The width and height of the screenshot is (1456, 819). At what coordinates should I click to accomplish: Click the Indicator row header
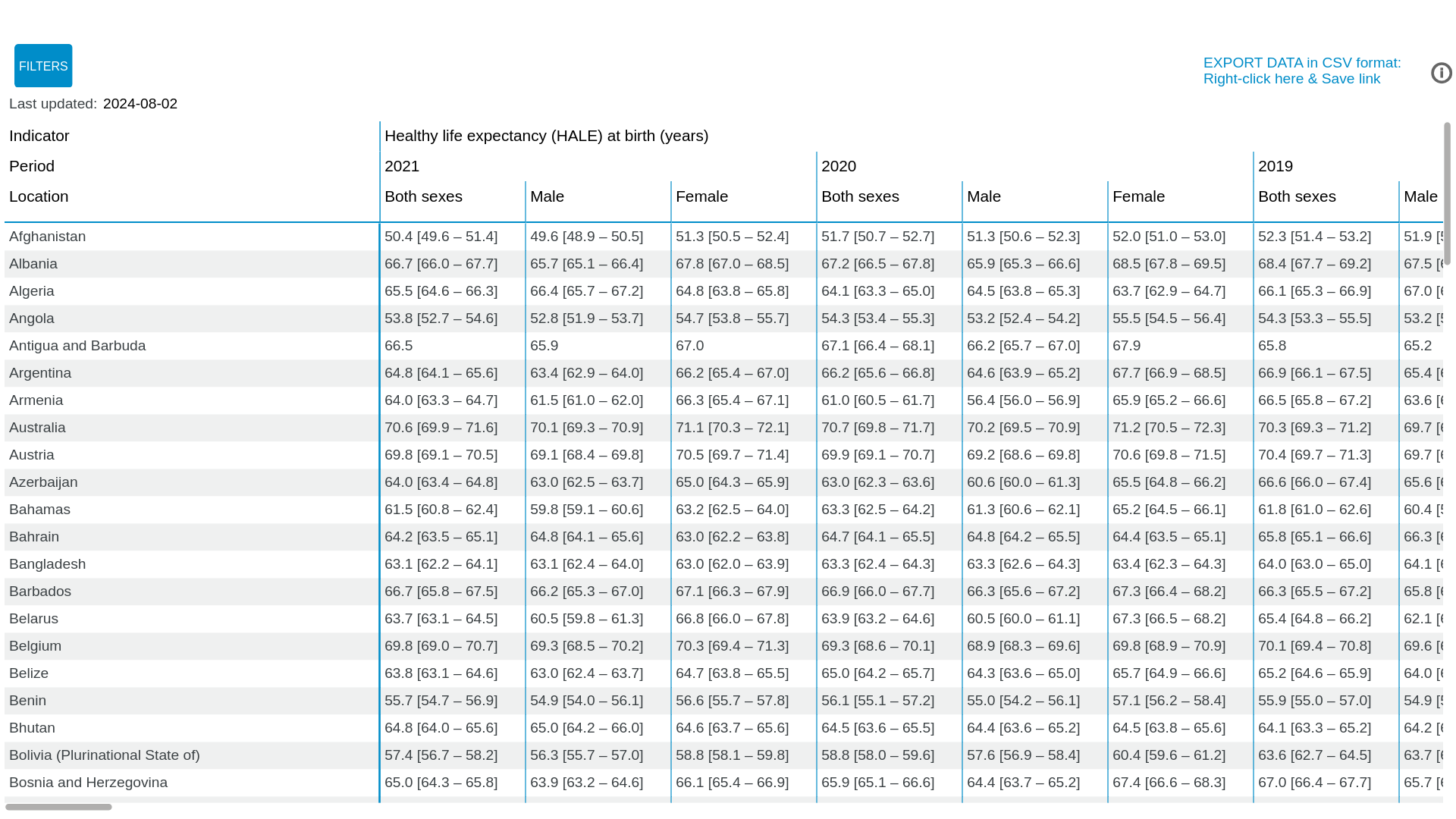tap(39, 136)
